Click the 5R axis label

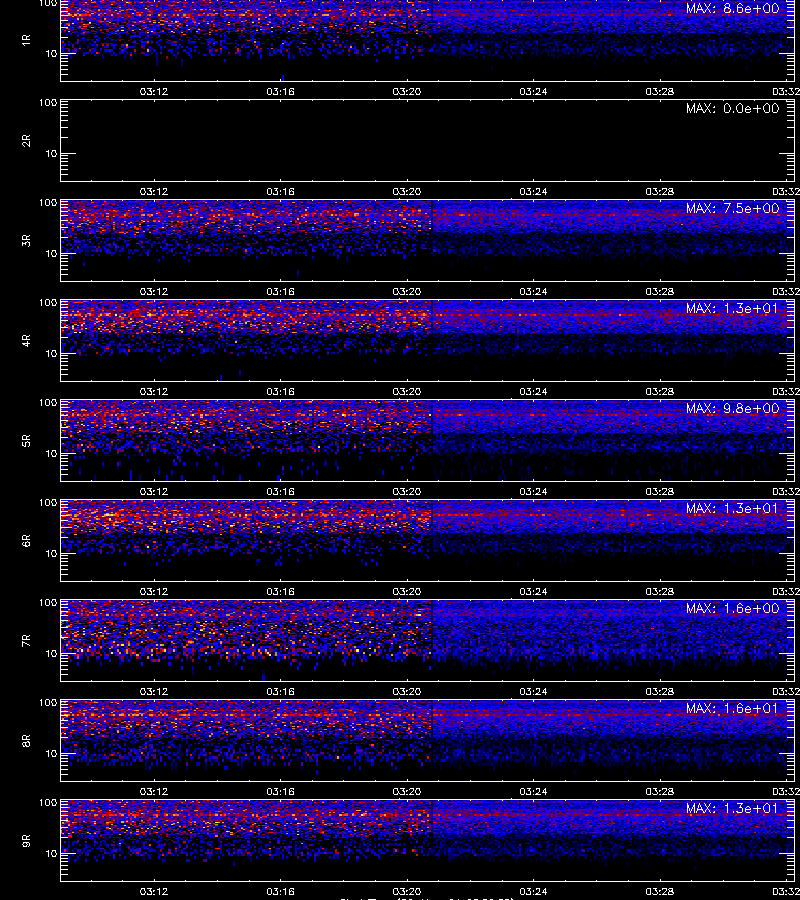coord(26,440)
